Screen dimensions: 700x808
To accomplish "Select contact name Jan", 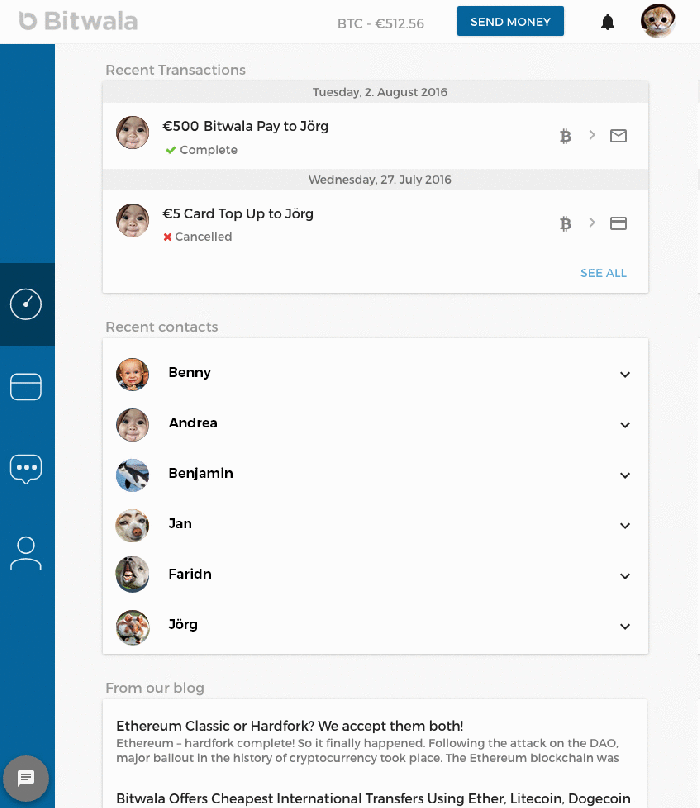I will click(x=180, y=524).
